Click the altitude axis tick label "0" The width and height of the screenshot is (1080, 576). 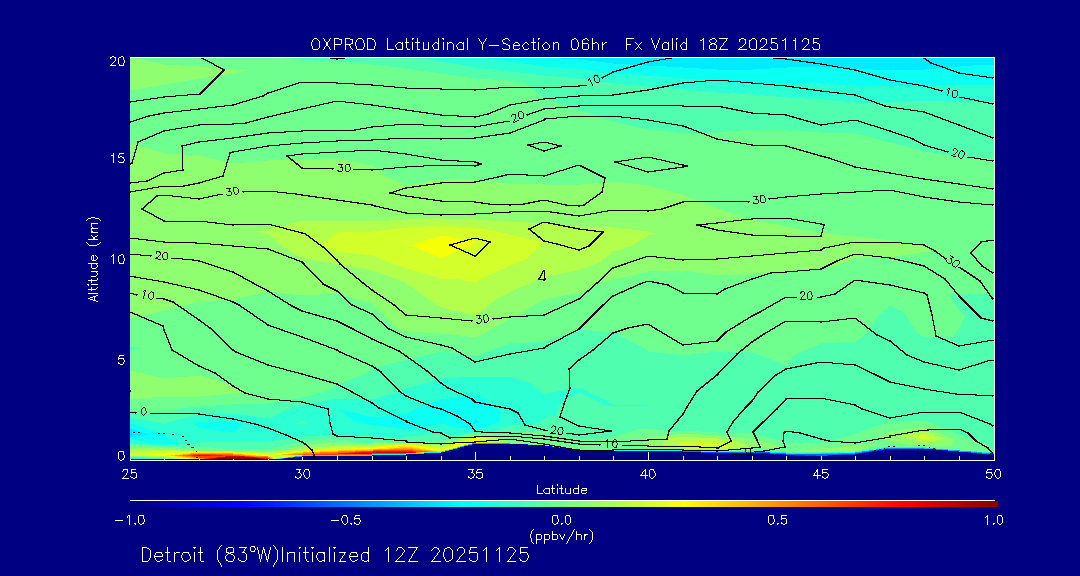click(121, 455)
